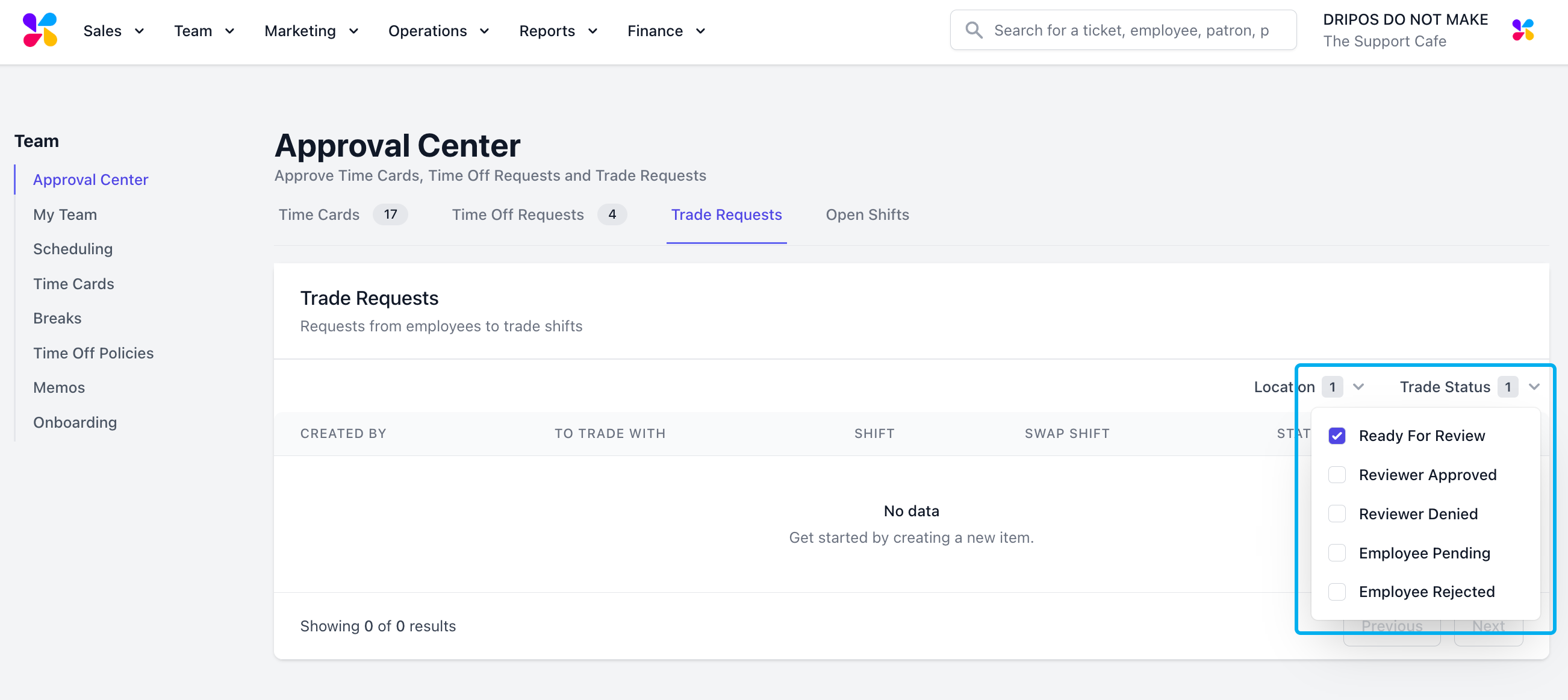Click the Time Off Requests count badge 4

coord(612,215)
